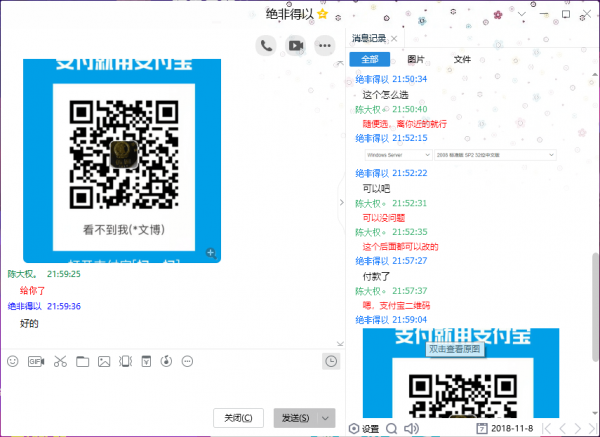
Task: Switch to the 图片 tab
Action: coord(416,59)
